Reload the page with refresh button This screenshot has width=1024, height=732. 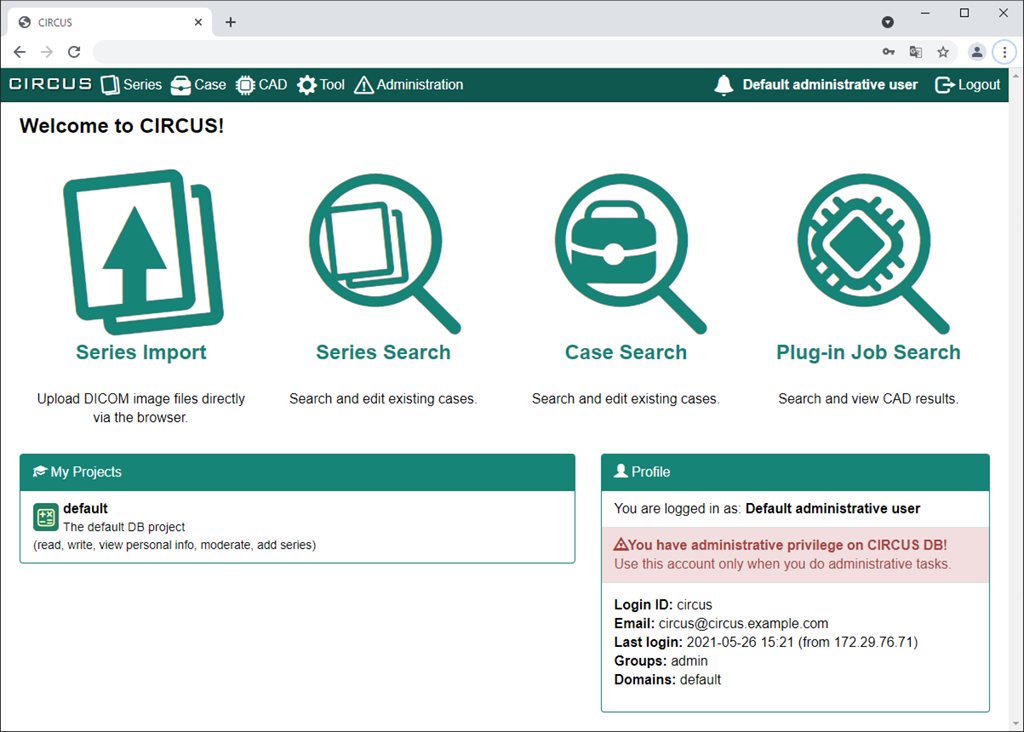coord(74,52)
